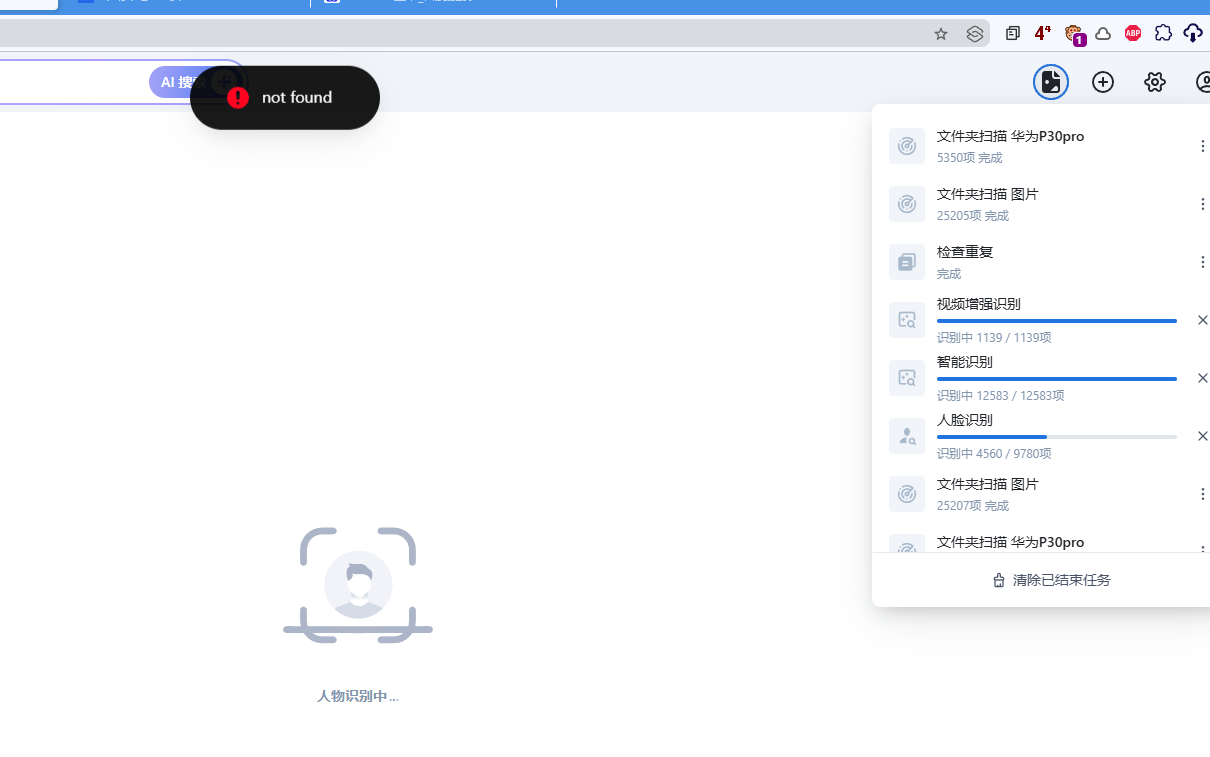Open the task list icon in app toolbar
This screenshot has width=1210, height=757.
1051,82
